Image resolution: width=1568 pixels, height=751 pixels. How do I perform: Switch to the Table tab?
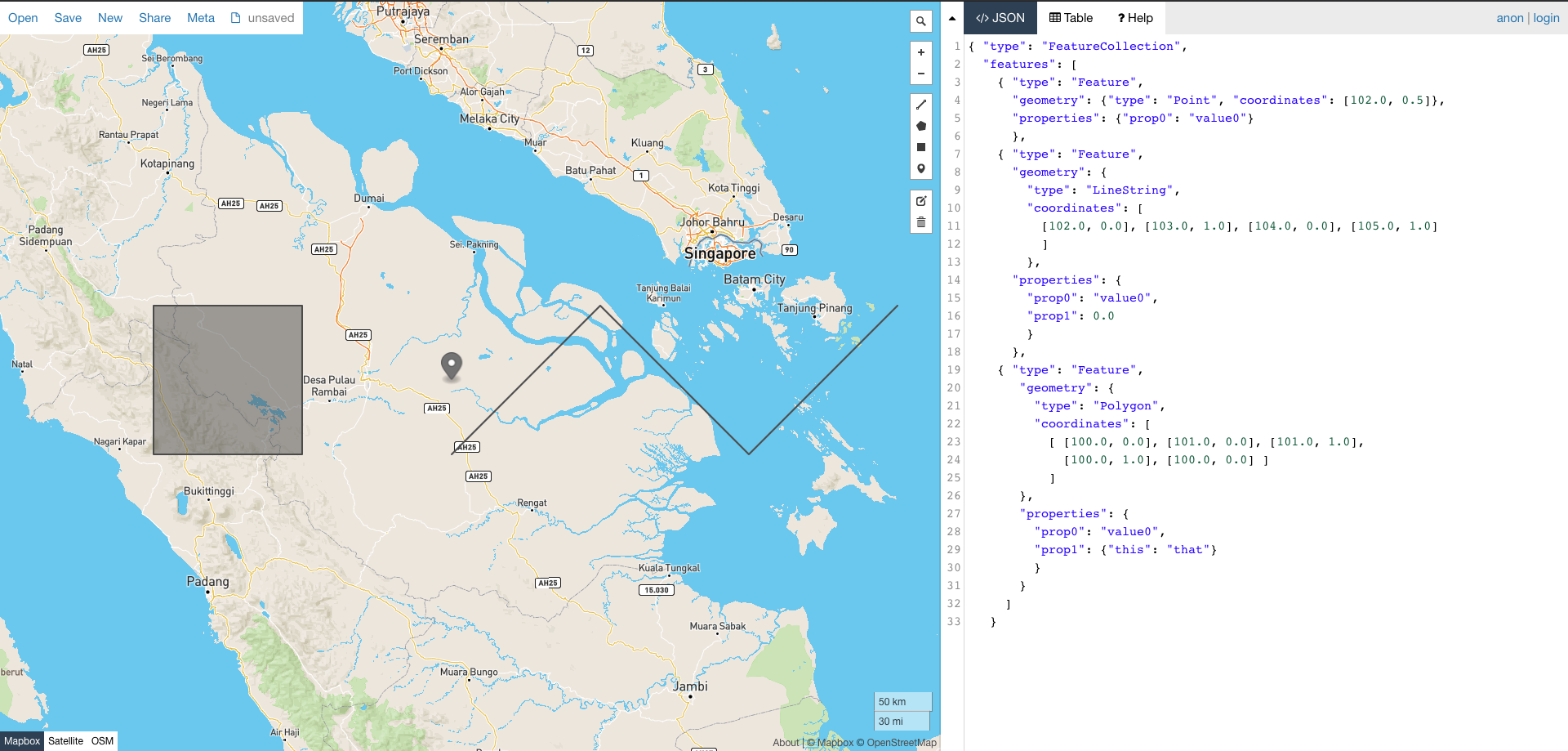click(x=1071, y=17)
